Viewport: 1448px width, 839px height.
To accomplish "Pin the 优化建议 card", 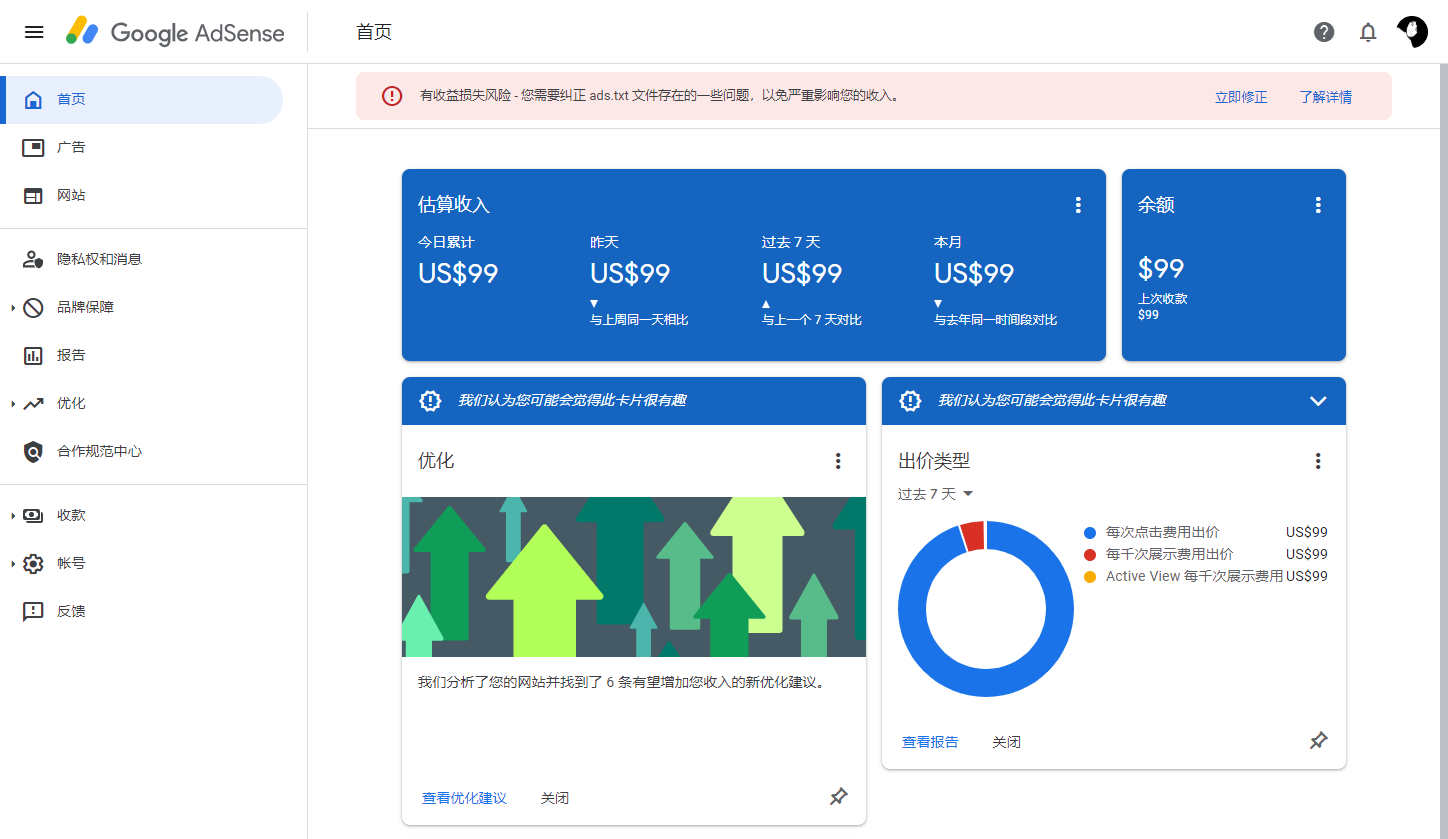I will [x=838, y=796].
